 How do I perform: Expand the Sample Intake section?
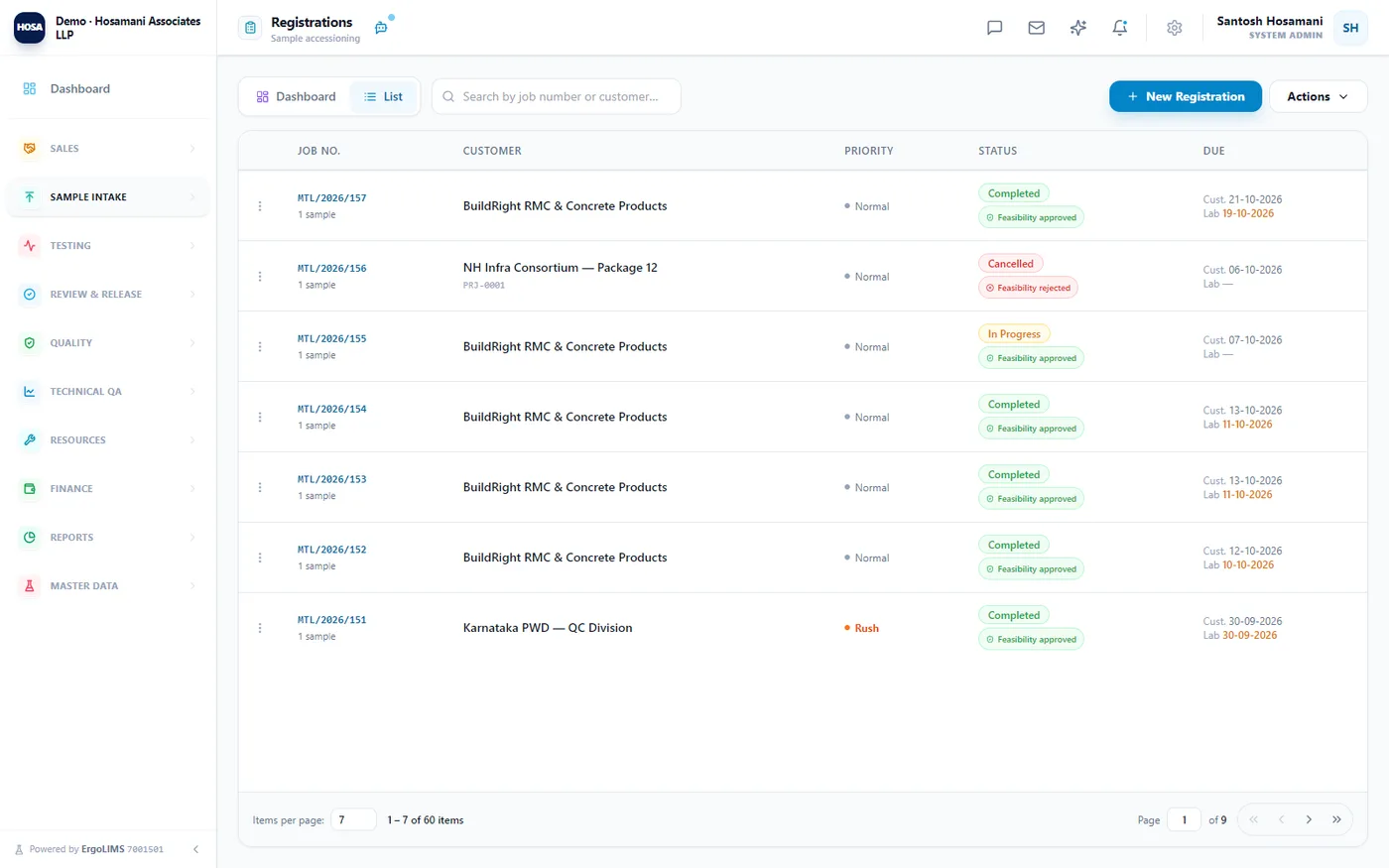tap(108, 197)
